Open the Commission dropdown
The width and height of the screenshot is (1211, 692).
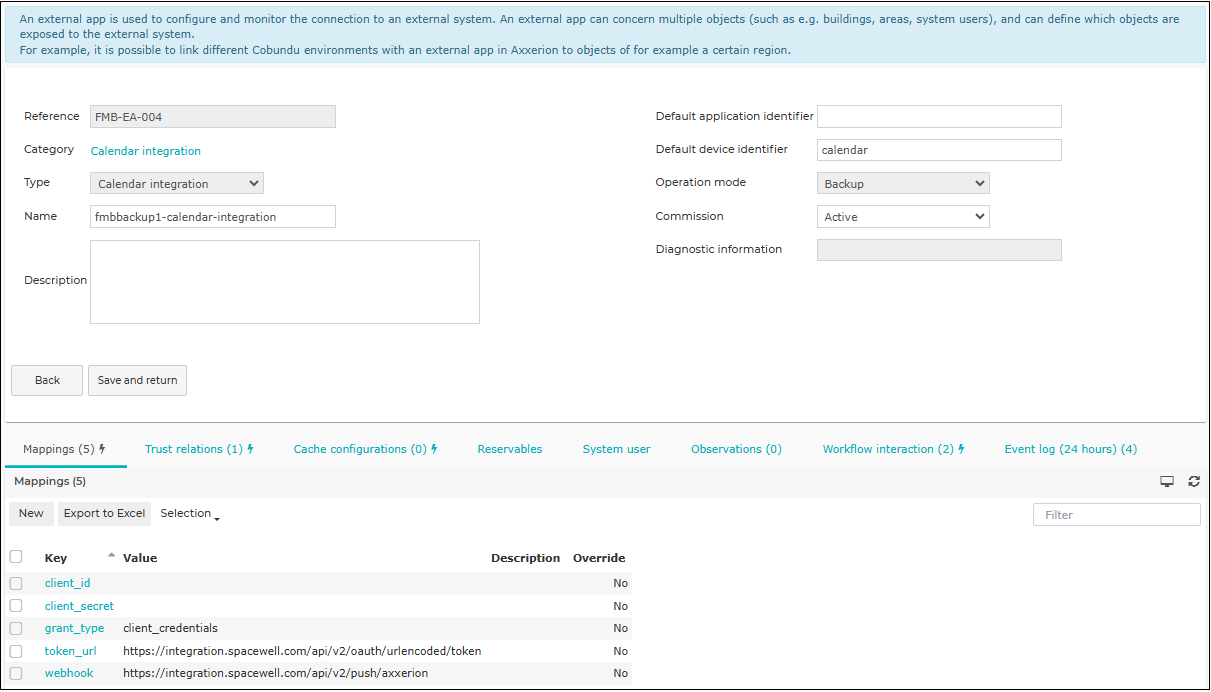pyautogui.click(x=903, y=216)
